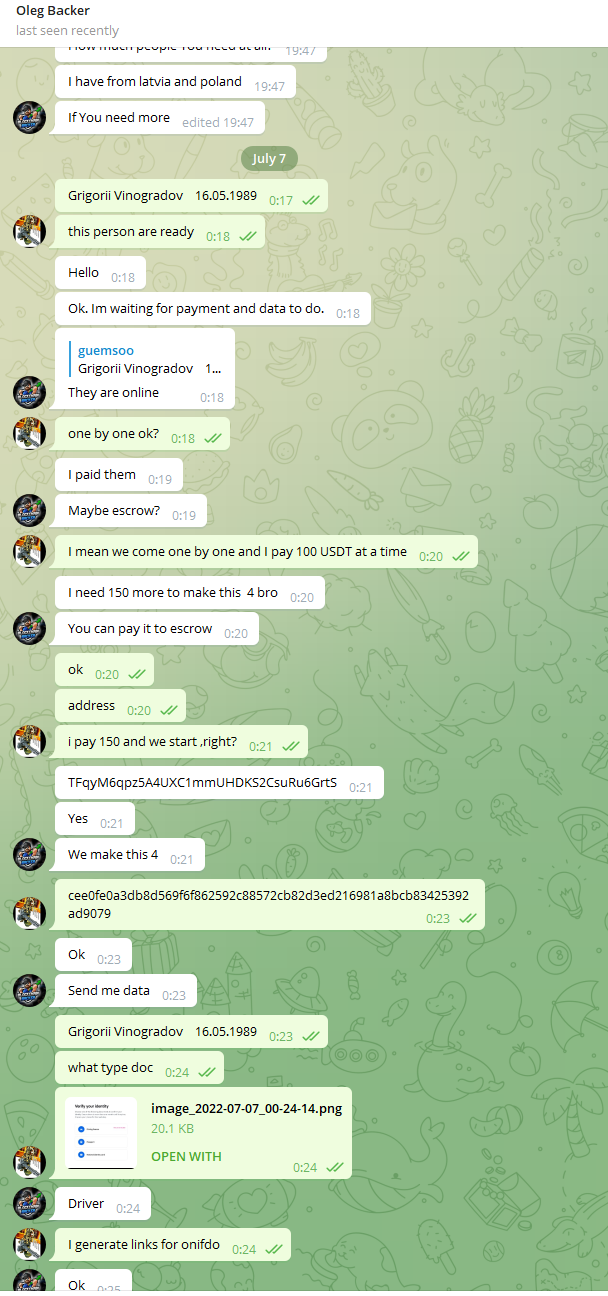Click the quoted guemsoo reply preview

click(x=145, y=359)
